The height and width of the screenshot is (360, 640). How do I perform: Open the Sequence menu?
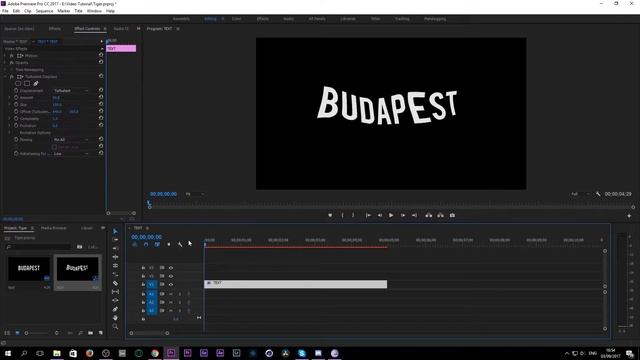point(44,11)
